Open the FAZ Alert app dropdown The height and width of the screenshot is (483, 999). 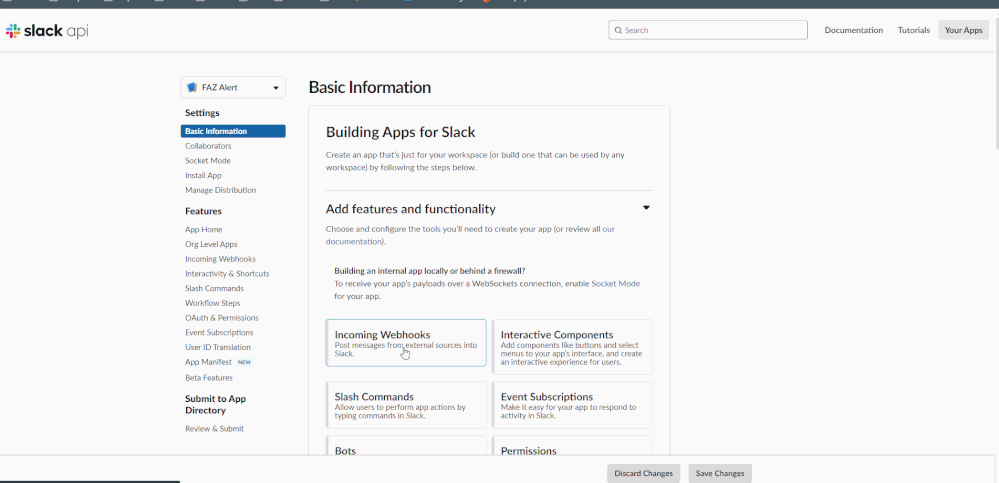point(233,87)
